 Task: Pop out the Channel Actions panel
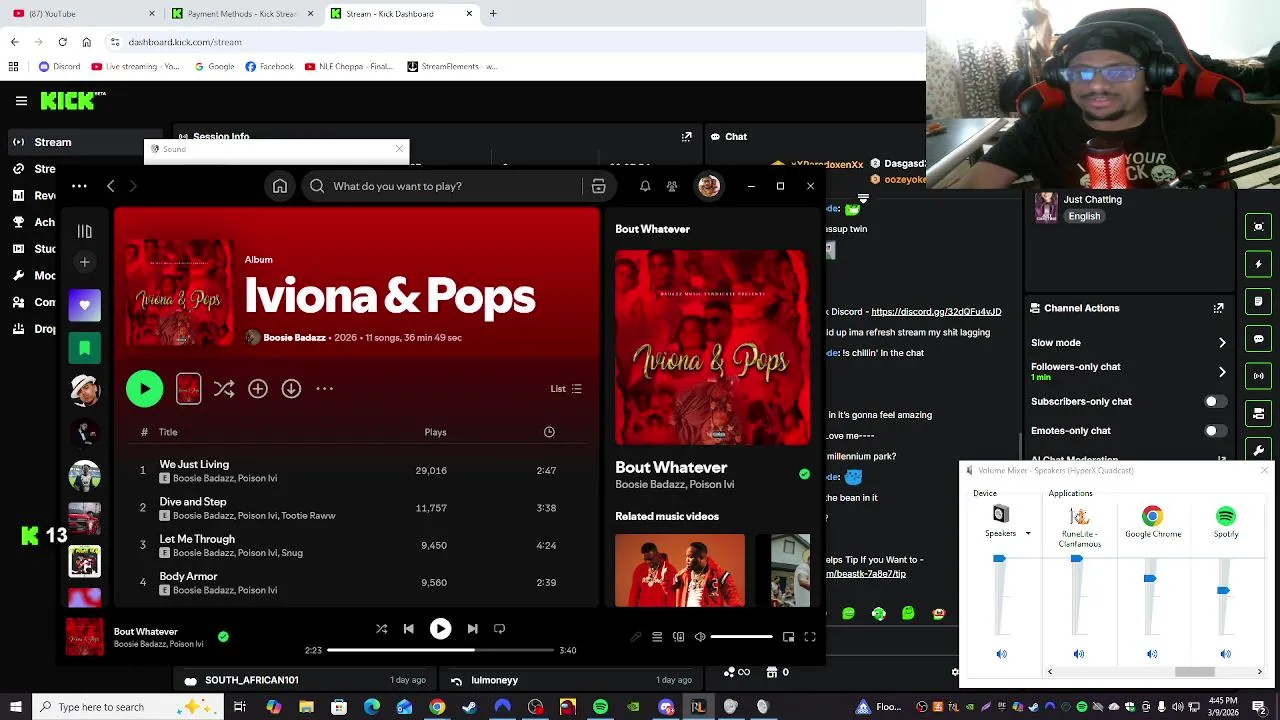[x=1218, y=308]
